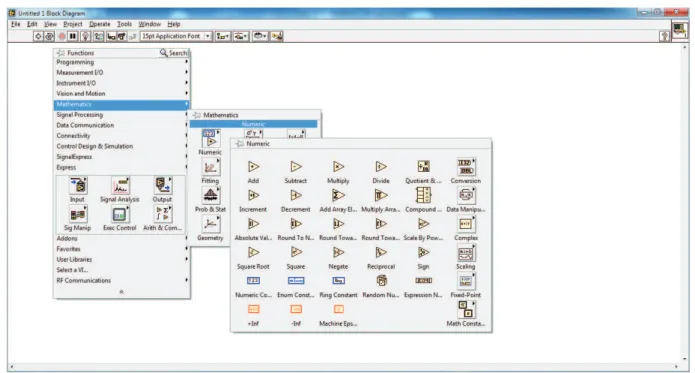Expand the Programming palette category
The width and height of the screenshot is (695, 373).
122,62
